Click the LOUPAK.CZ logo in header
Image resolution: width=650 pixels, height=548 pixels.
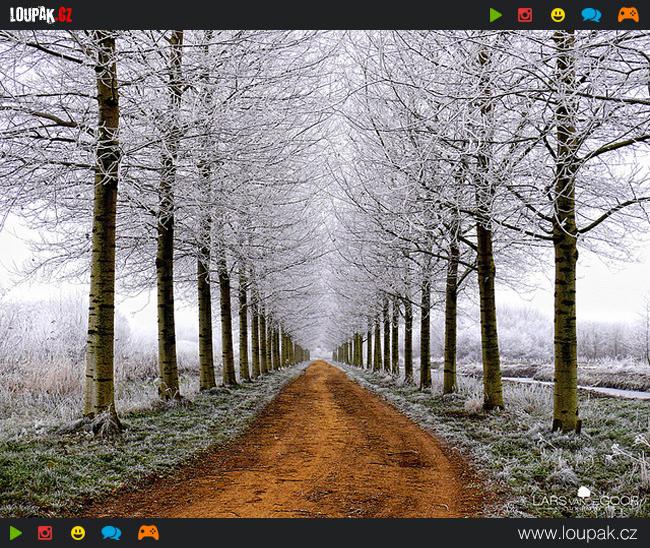(41, 14)
